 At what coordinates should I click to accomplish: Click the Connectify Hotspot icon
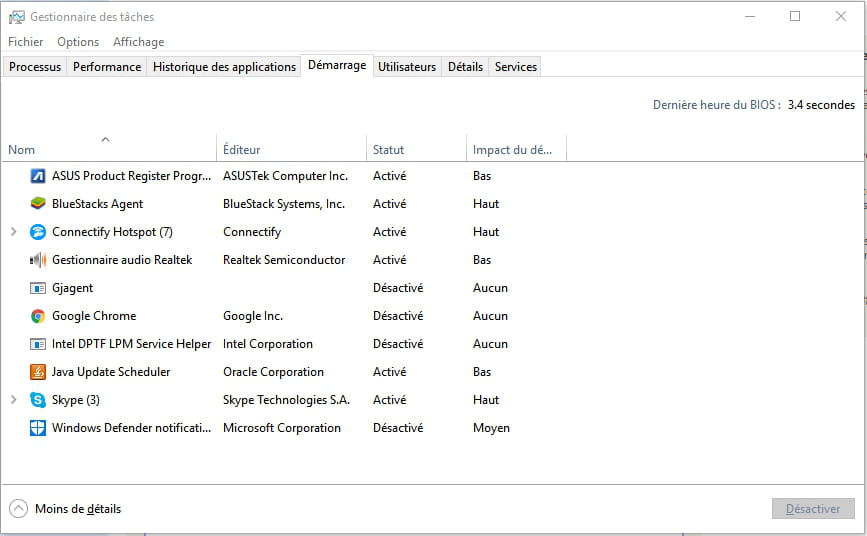click(x=38, y=232)
